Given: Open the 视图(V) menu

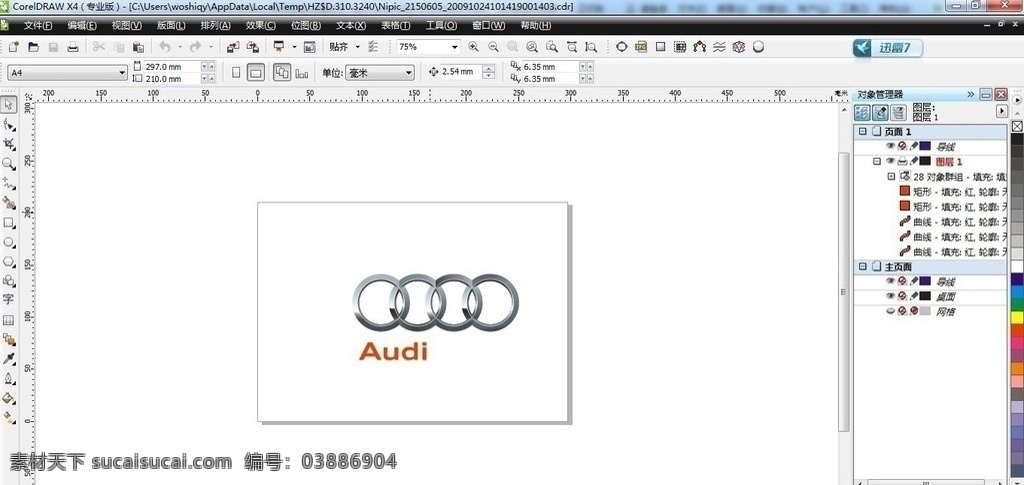Looking at the screenshot, I should (126, 25).
